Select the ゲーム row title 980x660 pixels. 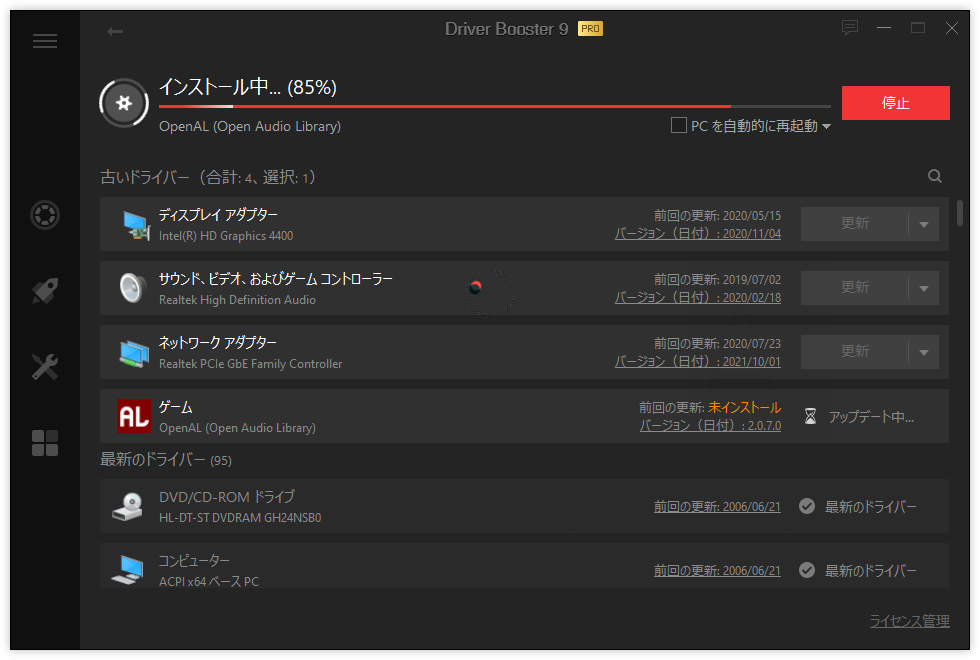176,408
